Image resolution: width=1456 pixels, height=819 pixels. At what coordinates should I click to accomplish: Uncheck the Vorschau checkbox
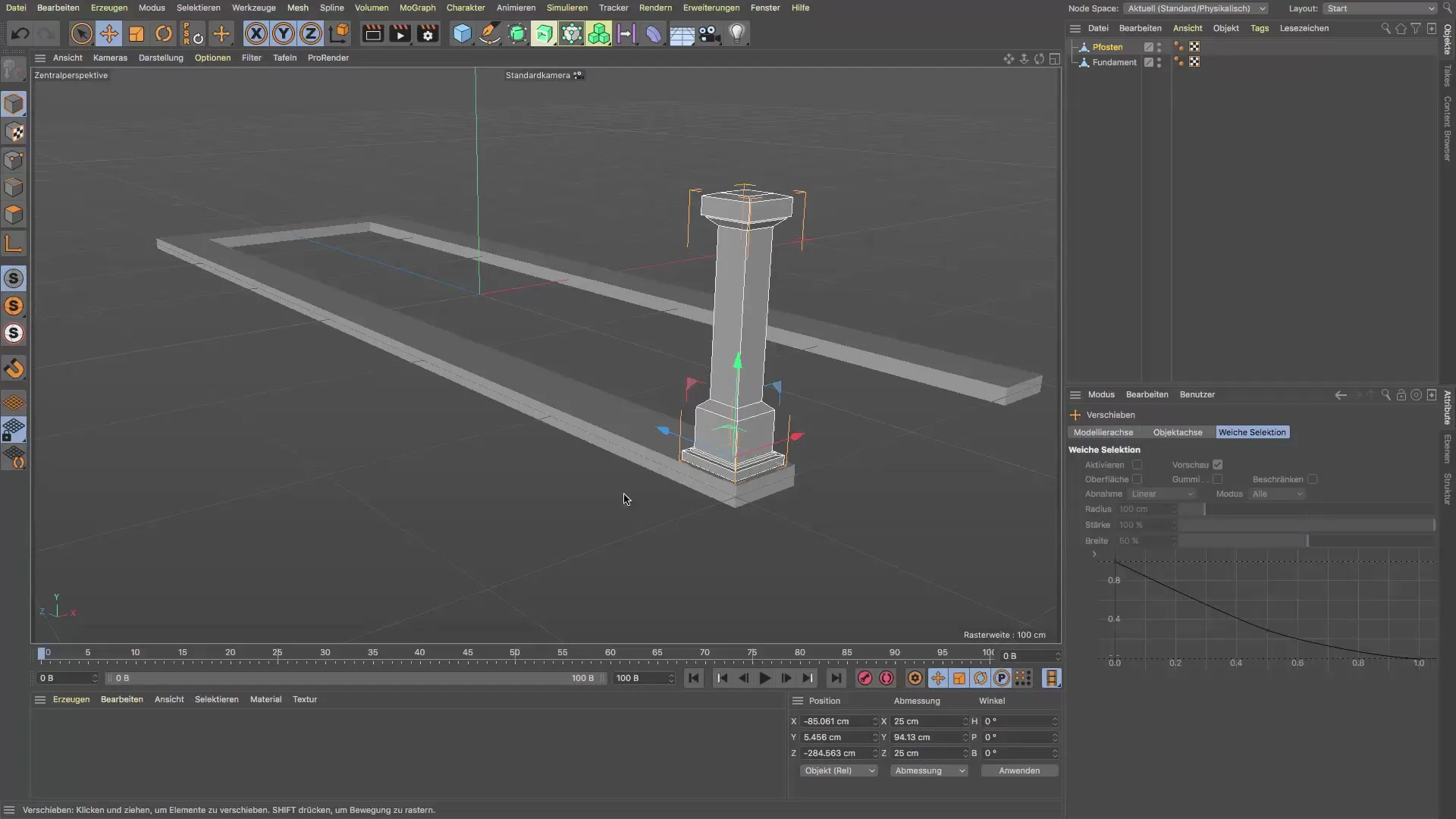(1217, 465)
